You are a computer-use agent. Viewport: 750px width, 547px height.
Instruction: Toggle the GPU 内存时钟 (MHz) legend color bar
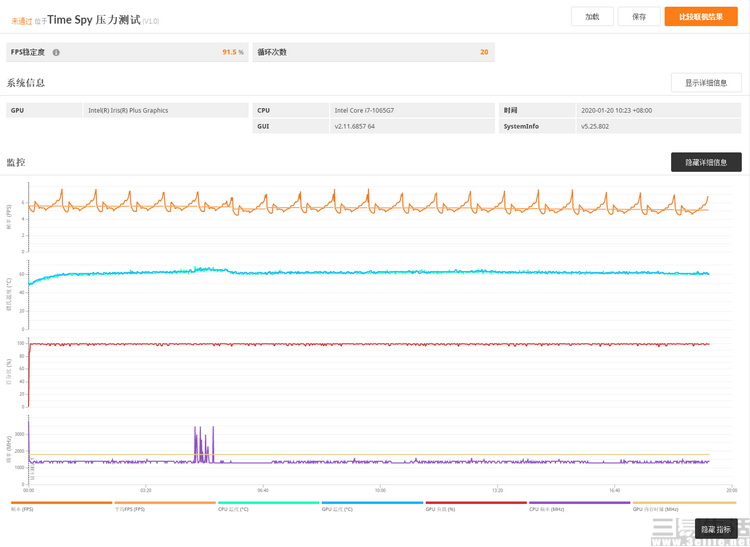pos(684,503)
